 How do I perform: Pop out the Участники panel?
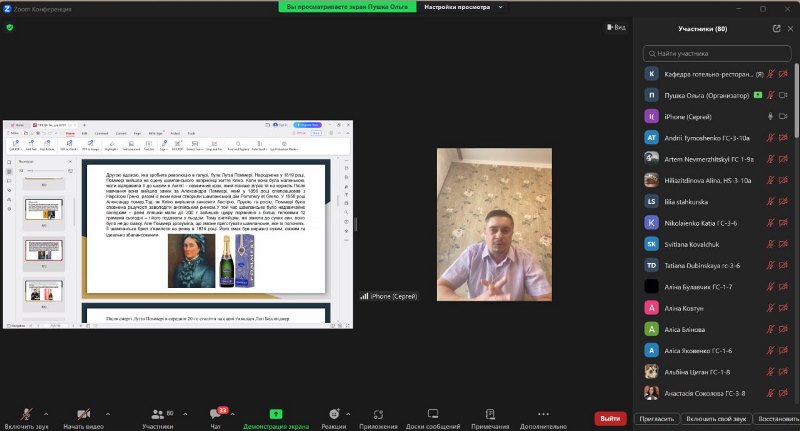pyautogui.click(x=777, y=29)
